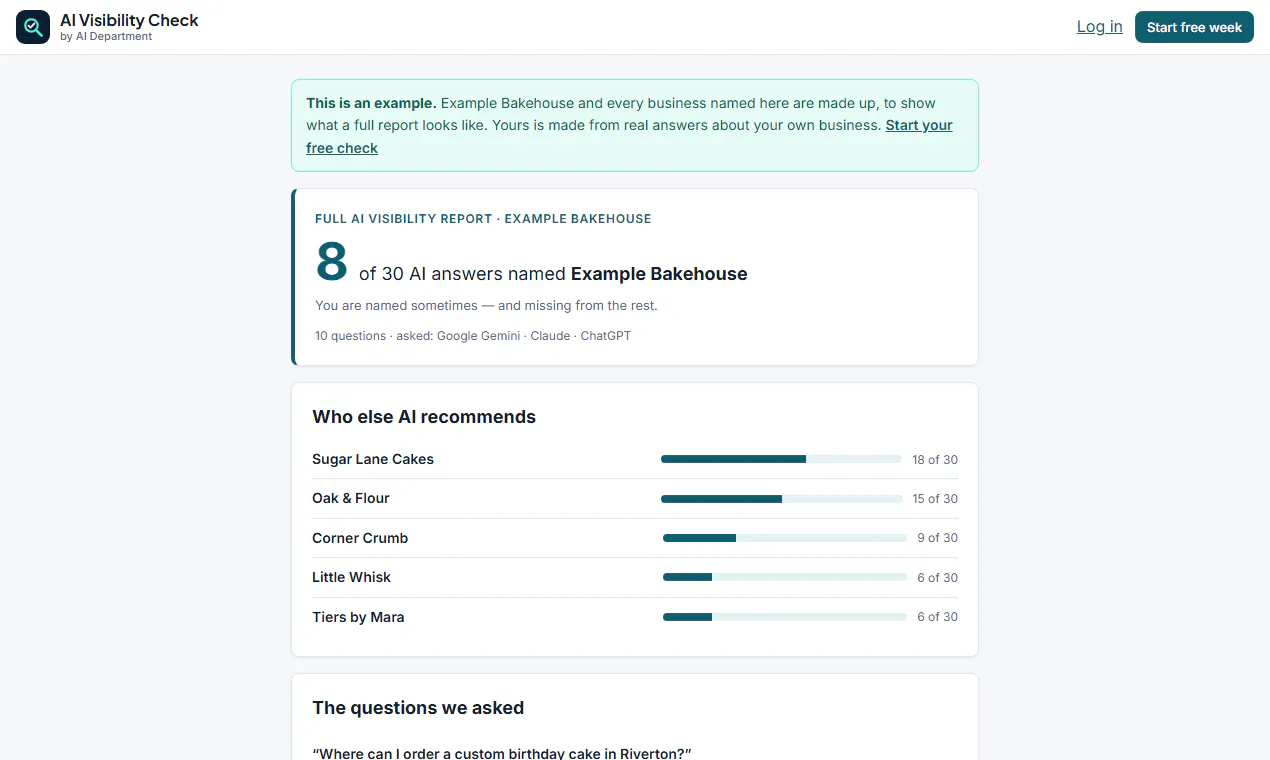Screen dimensions: 1270x760
Task: Select the Corner Crumb name
Action: click(x=360, y=538)
